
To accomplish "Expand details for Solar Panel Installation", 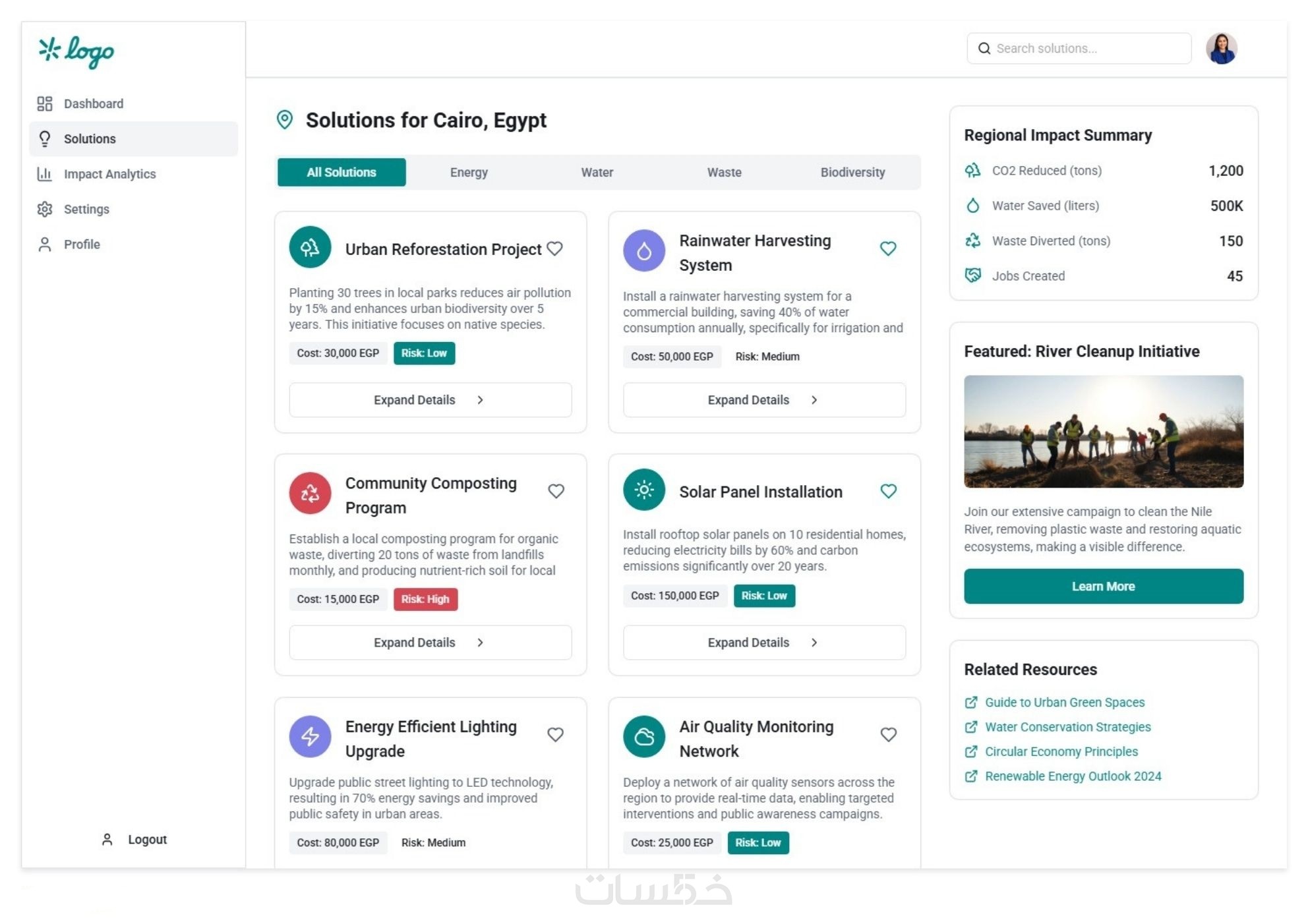I will pyautogui.click(x=763, y=643).
